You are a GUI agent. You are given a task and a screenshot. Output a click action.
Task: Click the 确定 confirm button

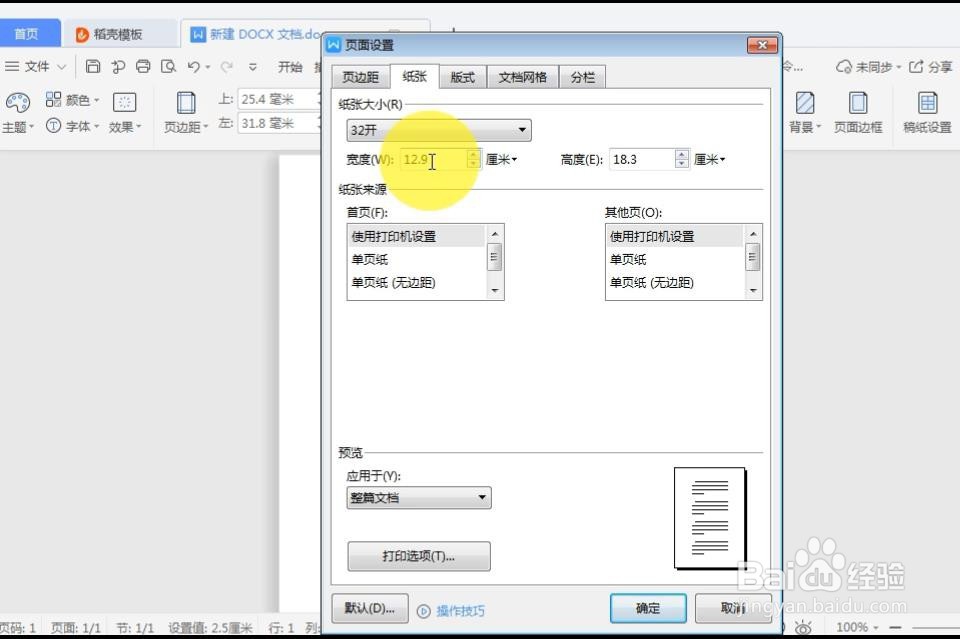[647, 608]
